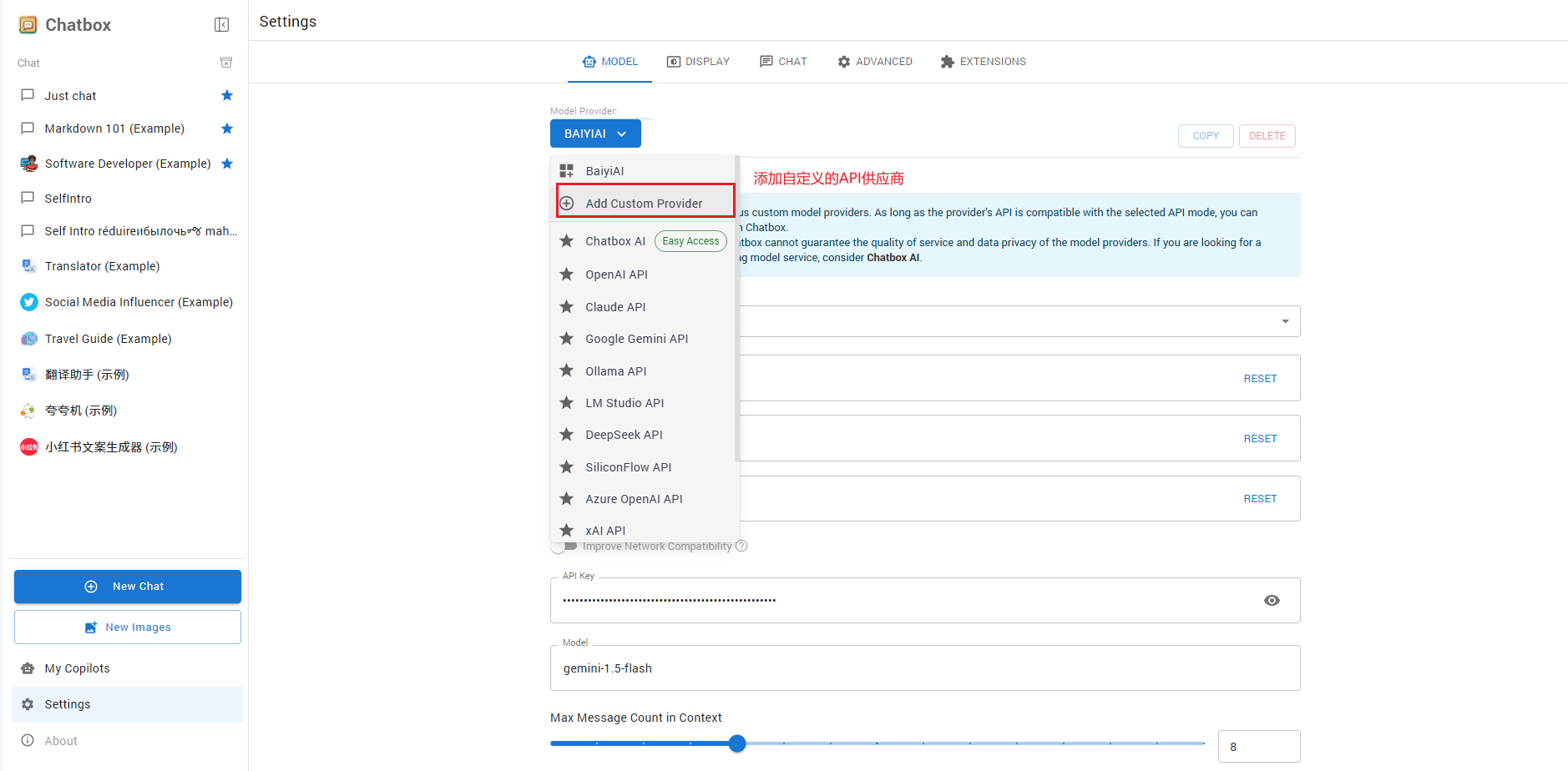
Task: Click the Chatbox logo icon
Action: coord(28,24)
